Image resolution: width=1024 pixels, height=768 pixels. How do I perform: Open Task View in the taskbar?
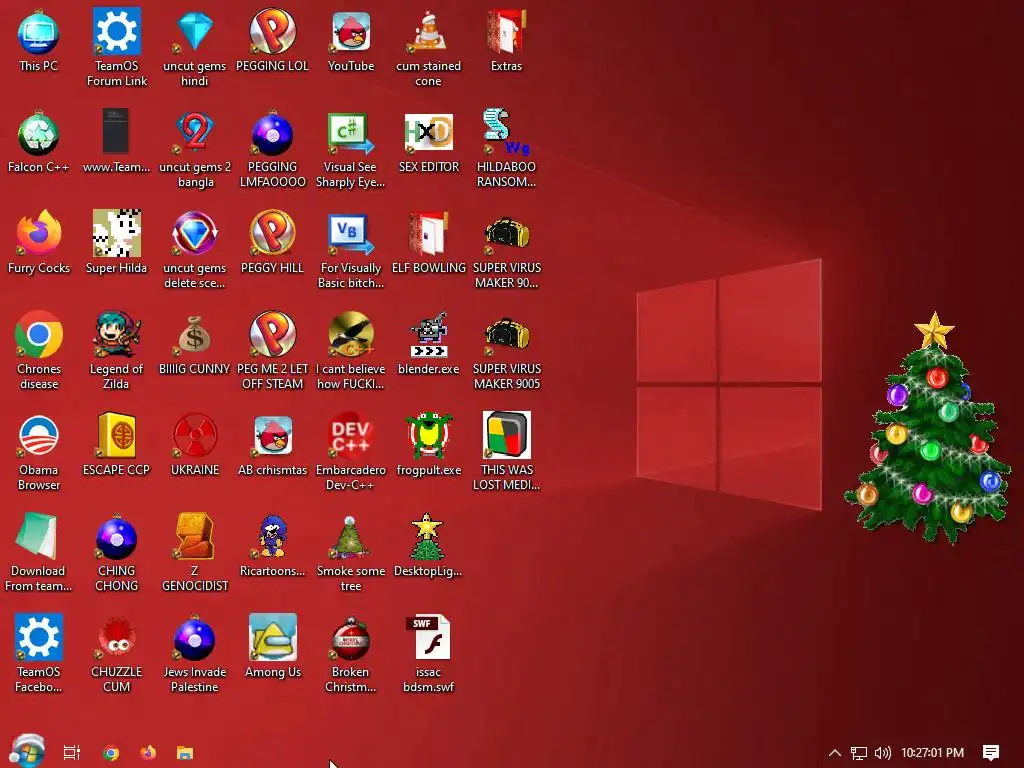coord(72,753)
